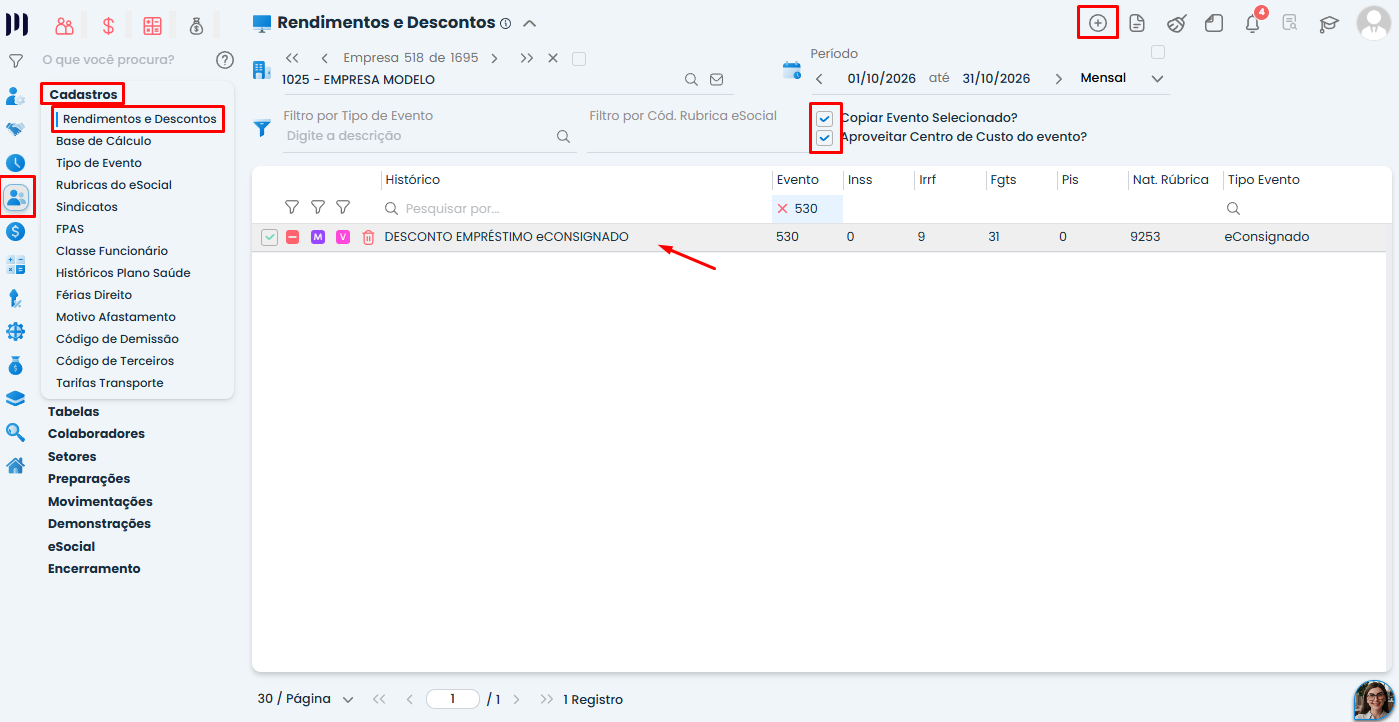Jump to last company with double chevron
This screenshot has width=1399, height=722.
click(x=527, y=58)
